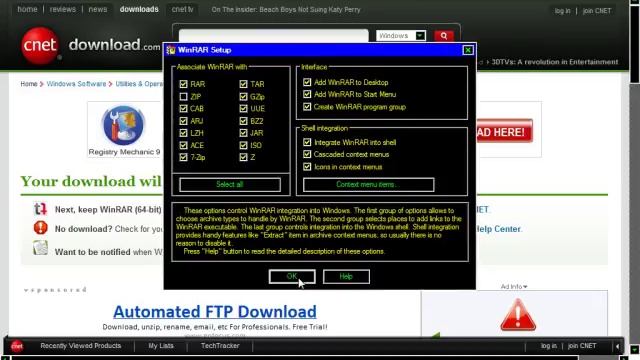Click the page scrollbar down arrow
Screen dimensions: 640x360
coord(635,349)
